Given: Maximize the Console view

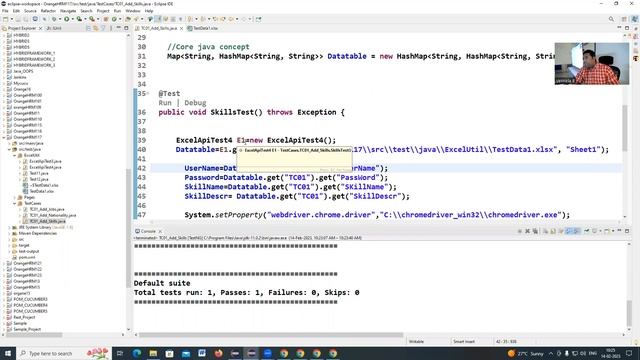Looking at the screenshot, I should (x=627, y=231).
